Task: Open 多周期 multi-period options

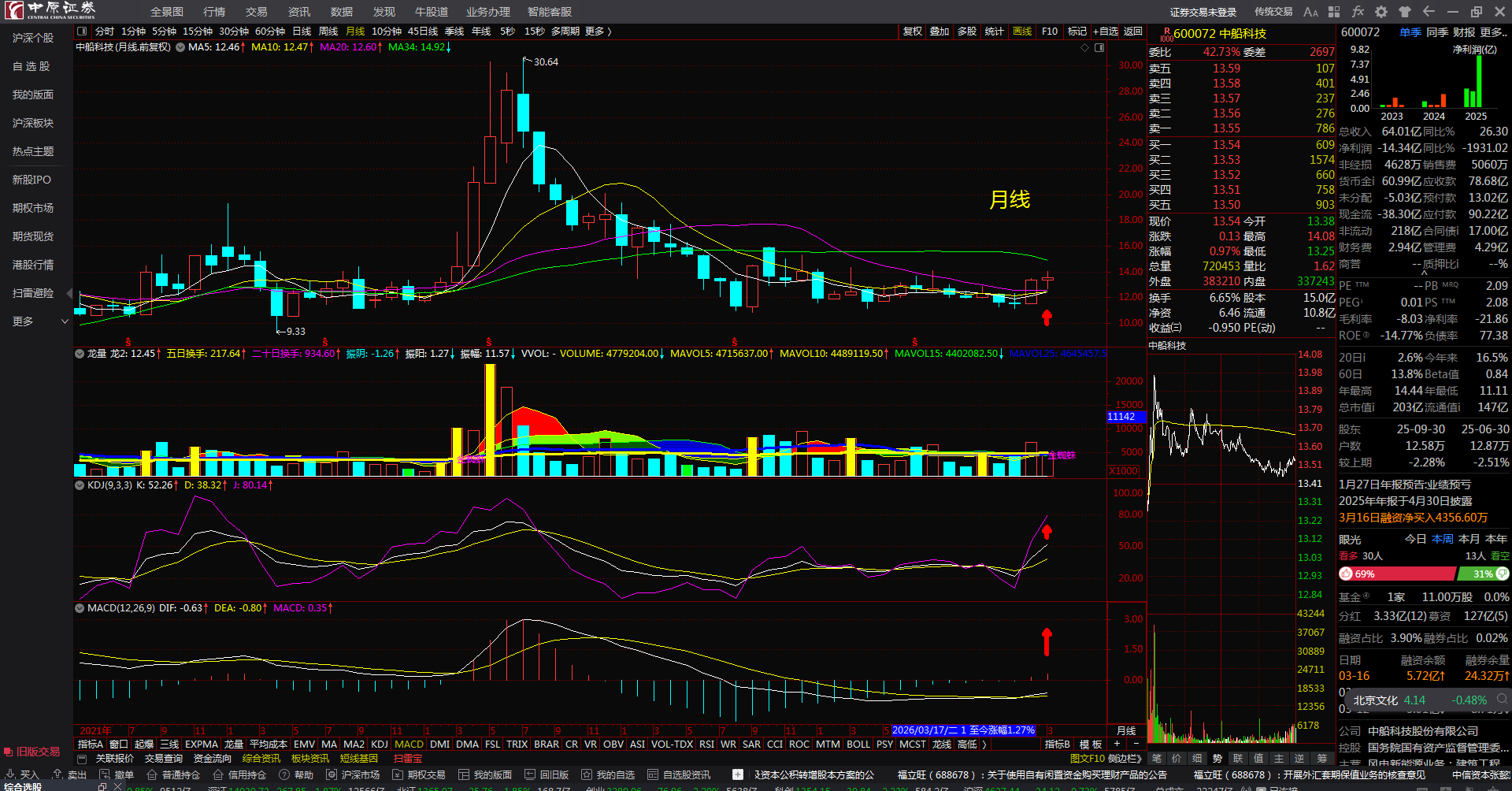Action: tap(565, 32)
